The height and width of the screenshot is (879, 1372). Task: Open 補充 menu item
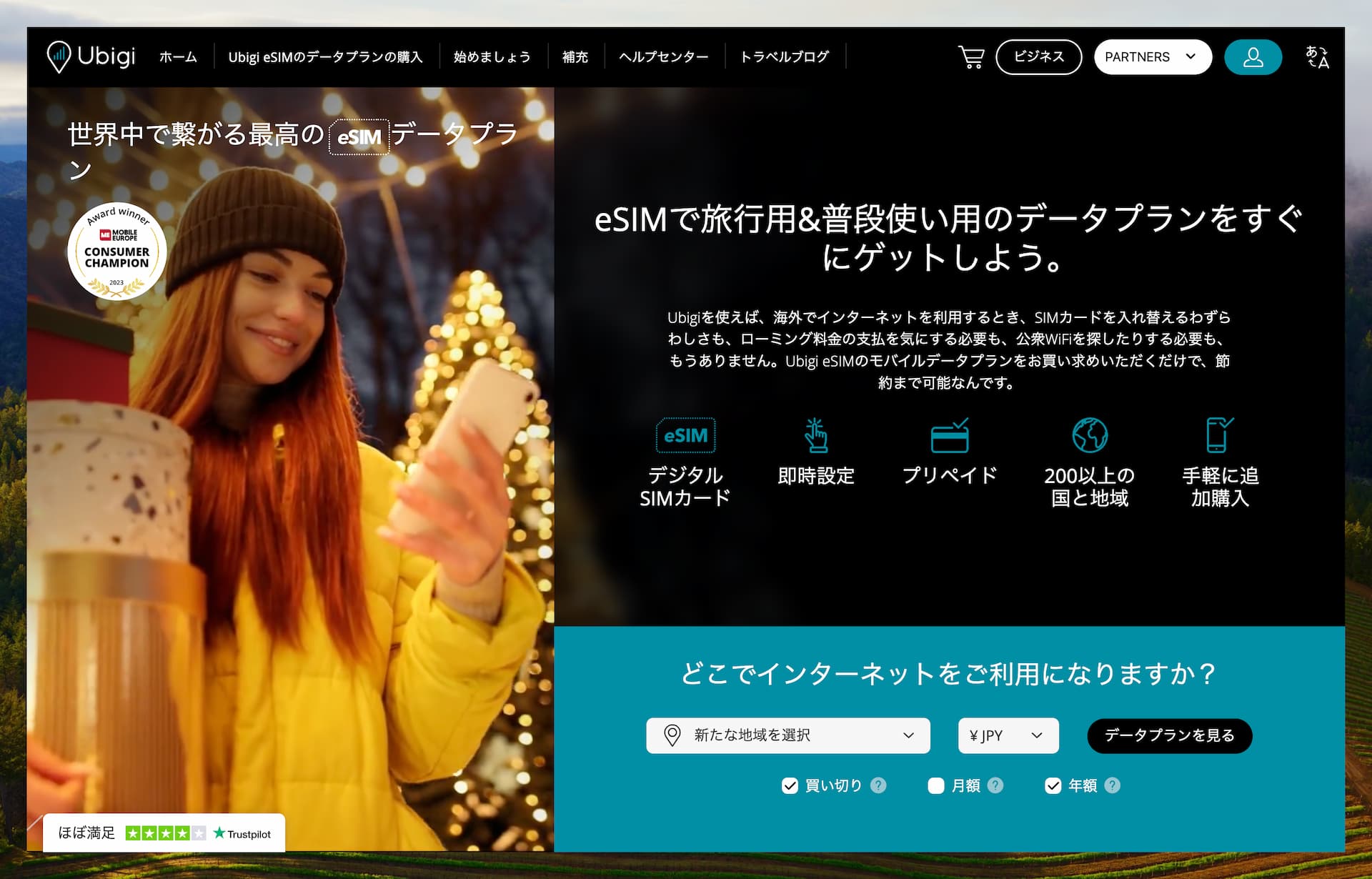575,57
